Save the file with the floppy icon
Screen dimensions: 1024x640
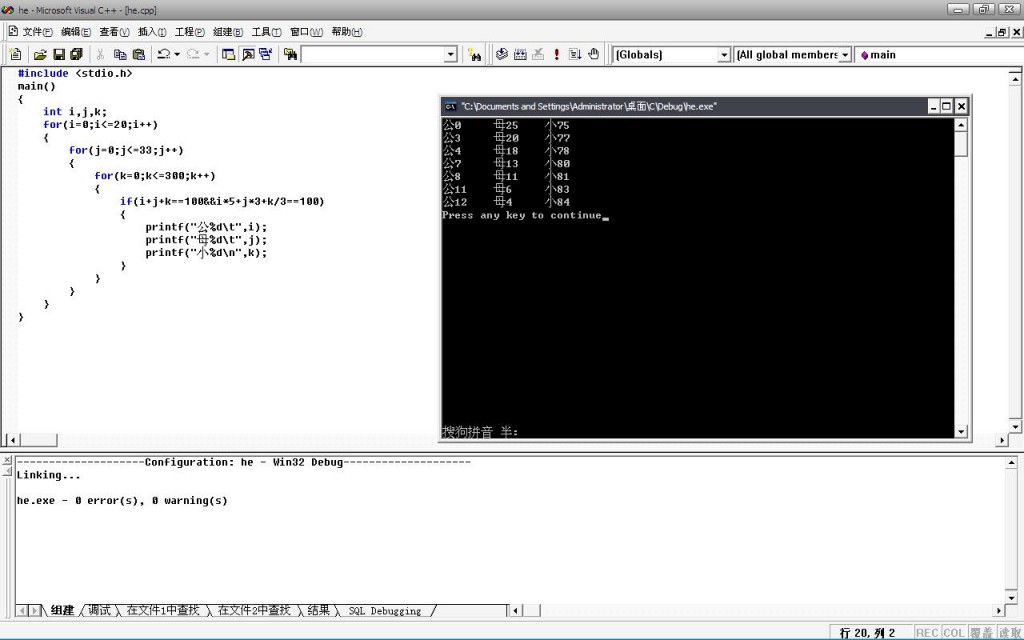59,55
